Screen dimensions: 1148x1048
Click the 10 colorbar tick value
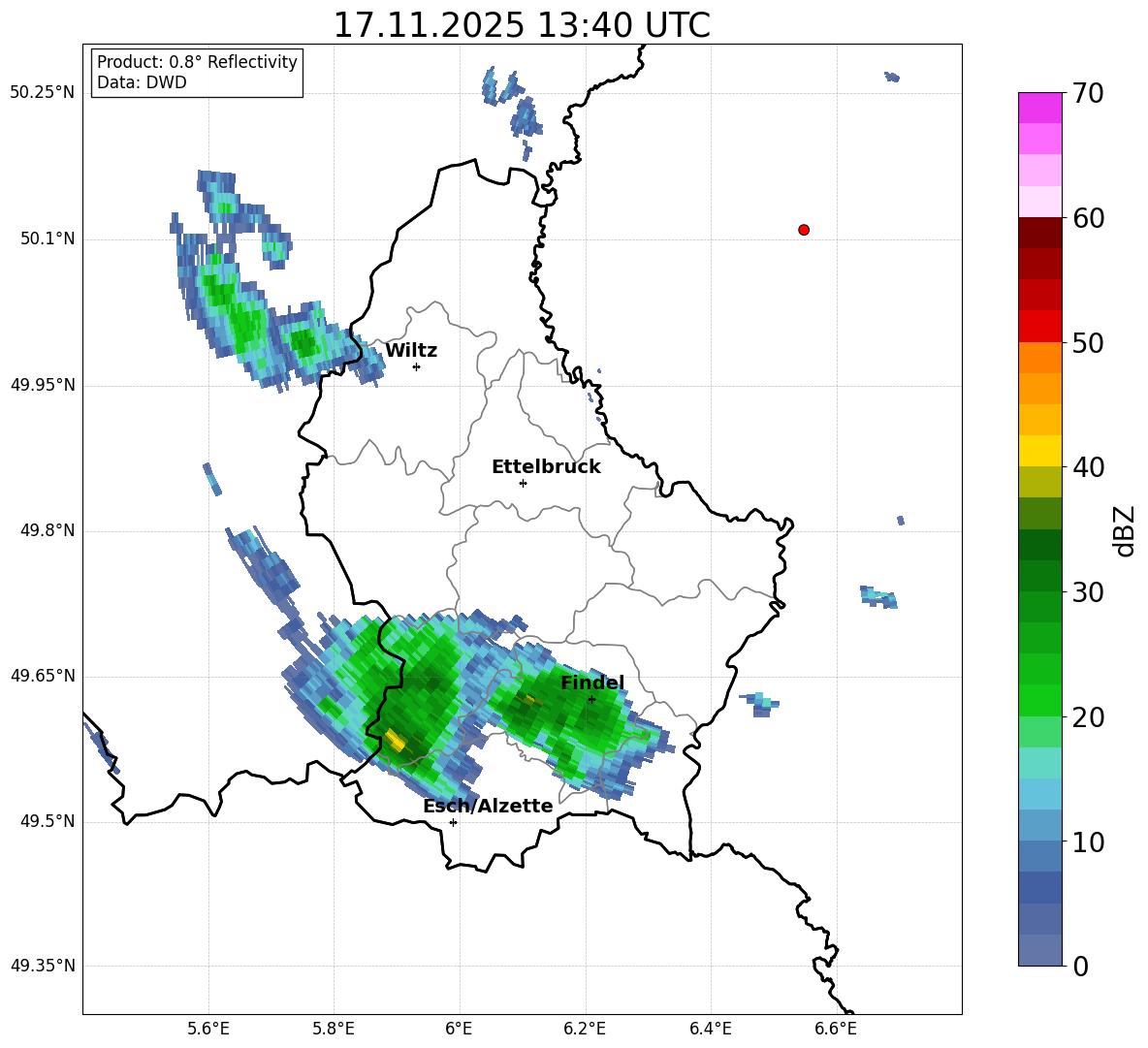[1088, 842]
